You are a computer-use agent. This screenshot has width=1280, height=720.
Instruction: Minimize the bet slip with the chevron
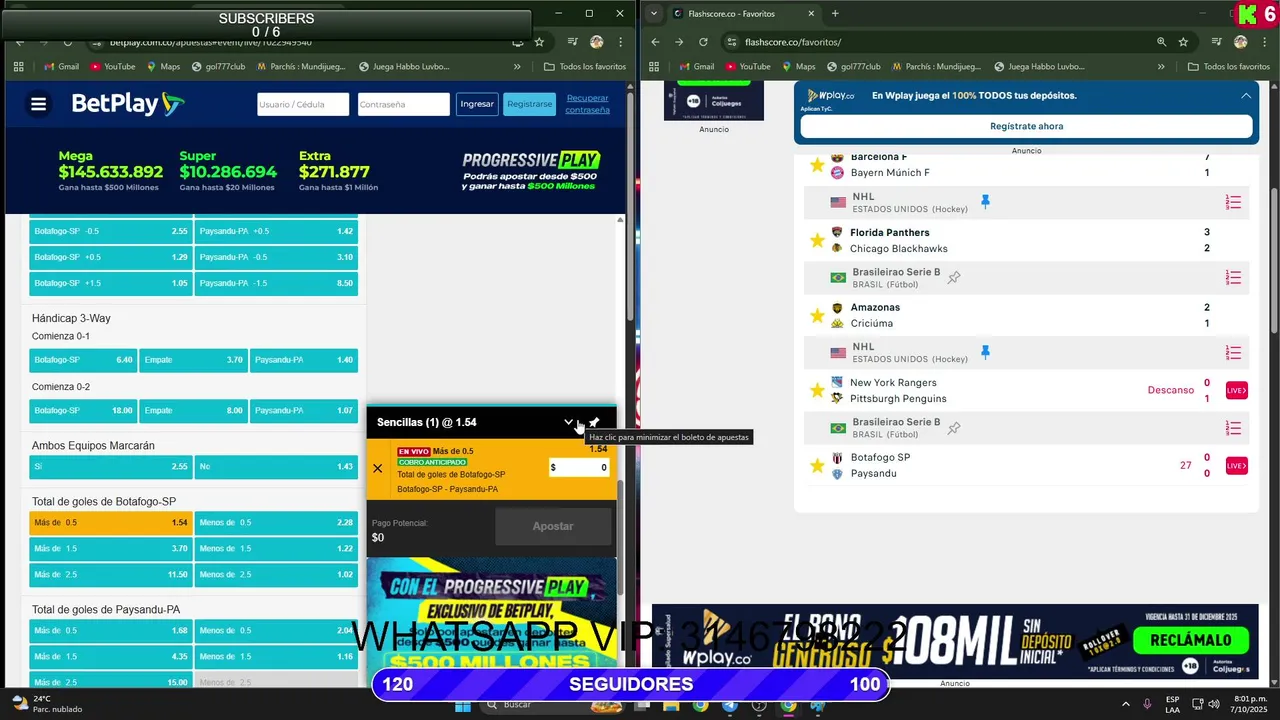point(568,422)
